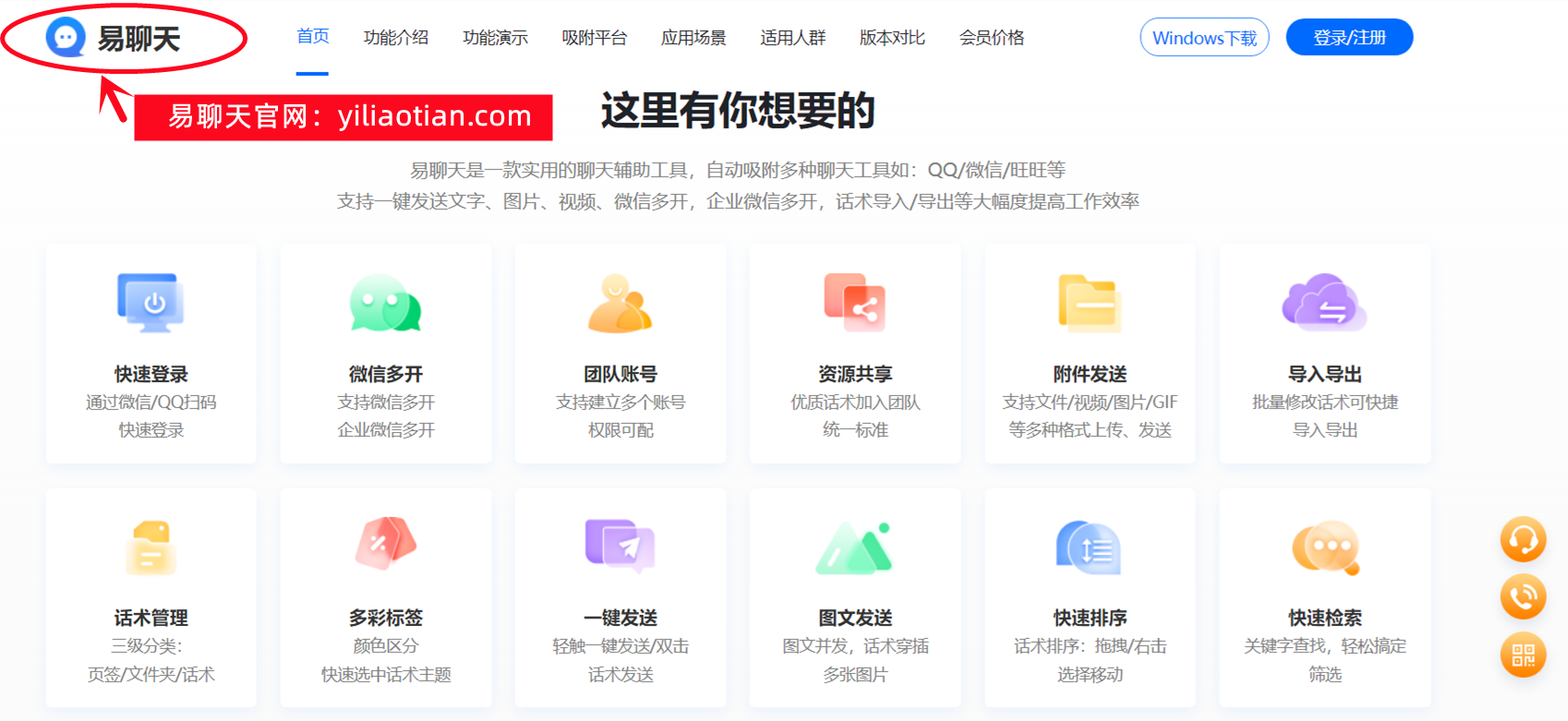The height and width of the screenshot is (721, 1568).
Task: Click the text 统一标准
Action: [855, 430]
